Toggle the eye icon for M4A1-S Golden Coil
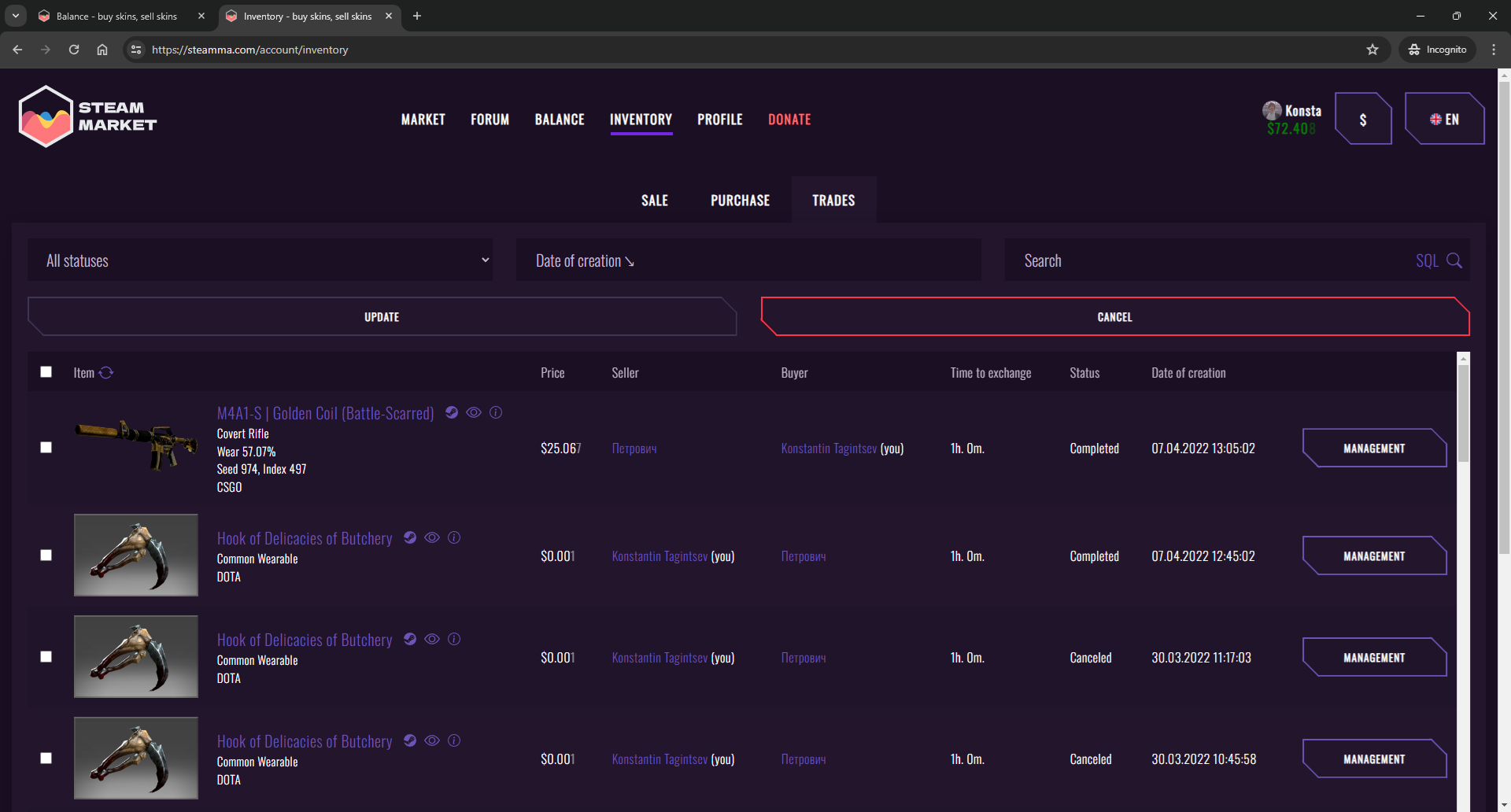Viewport: 1511px width, 812px height. click(x=474, y=412)
